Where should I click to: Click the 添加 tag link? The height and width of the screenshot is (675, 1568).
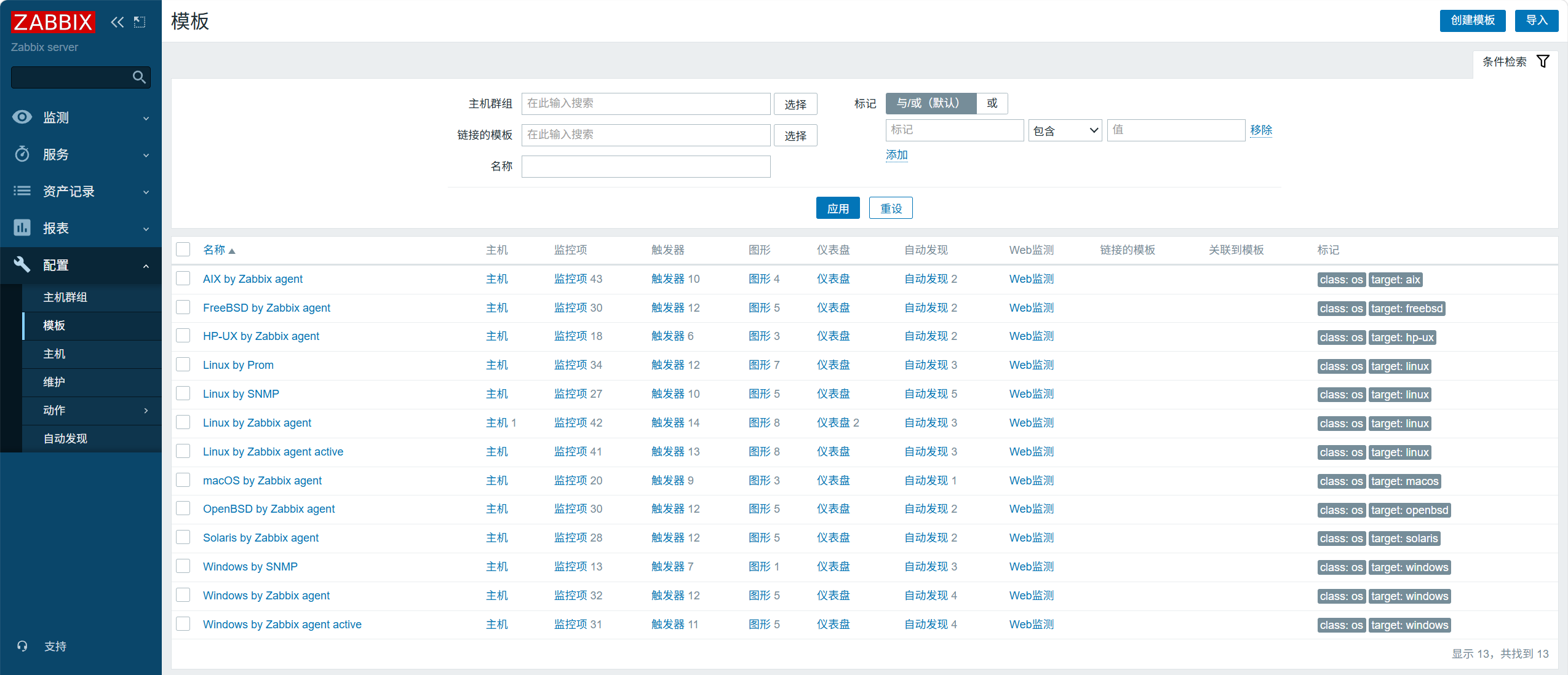pos(897,155)
